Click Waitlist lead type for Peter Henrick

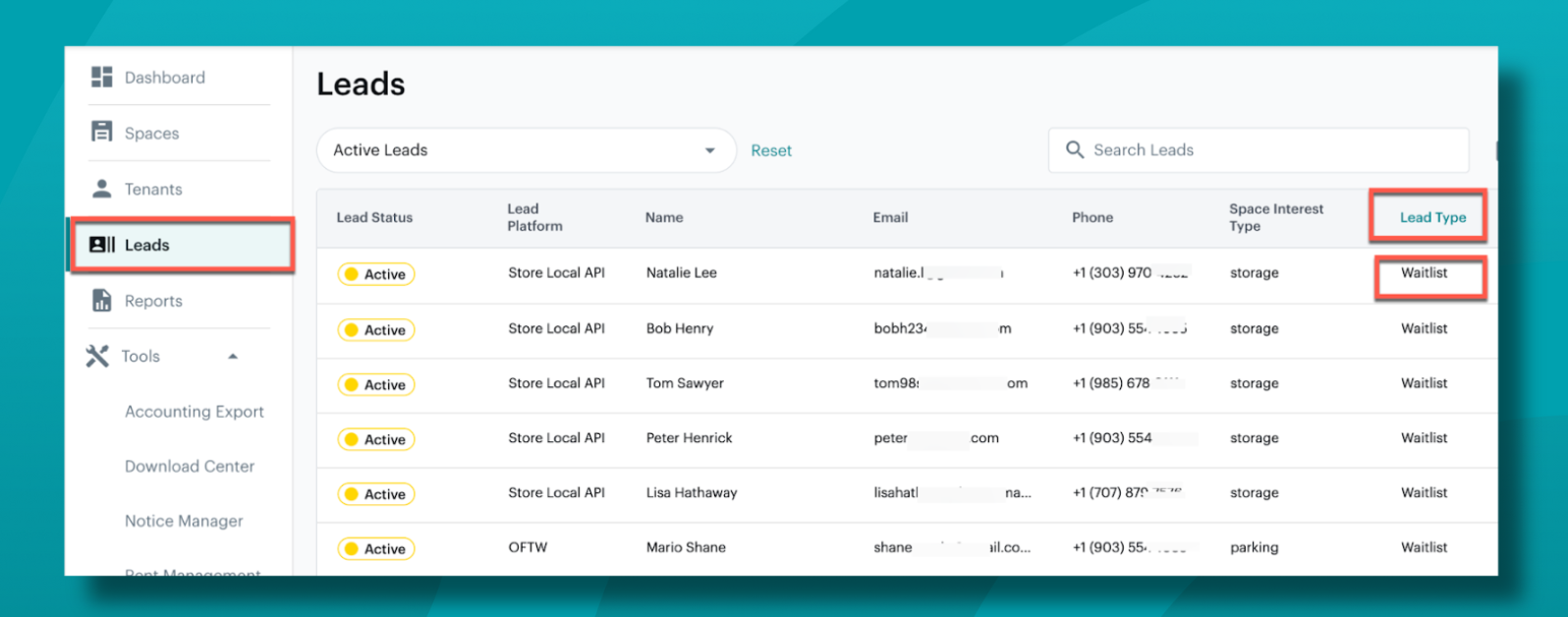point(1424,438)
